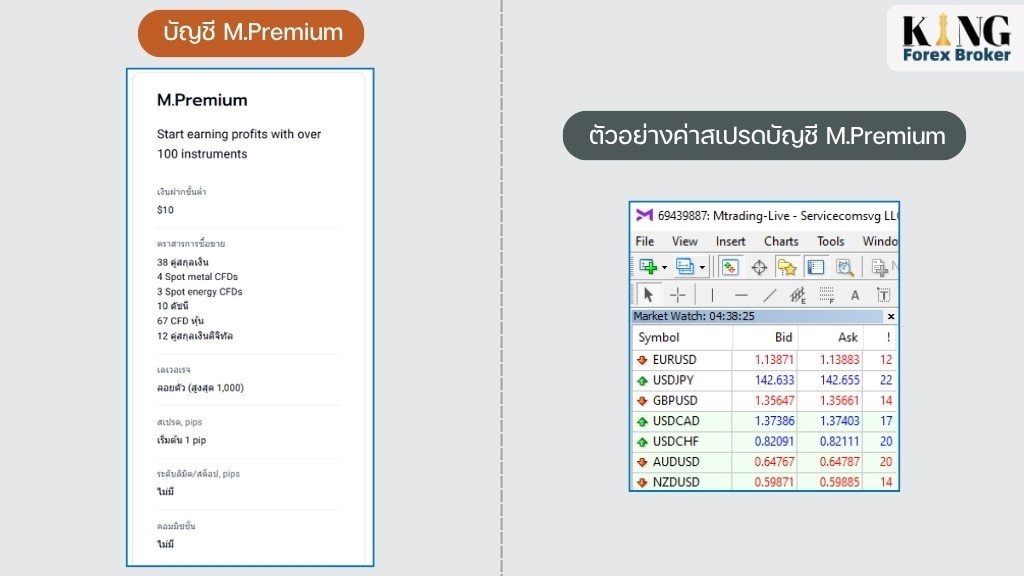Open the Data Window crosshair-target icon
This screenshot has width=1024, height=576.
tap(759, 267)
